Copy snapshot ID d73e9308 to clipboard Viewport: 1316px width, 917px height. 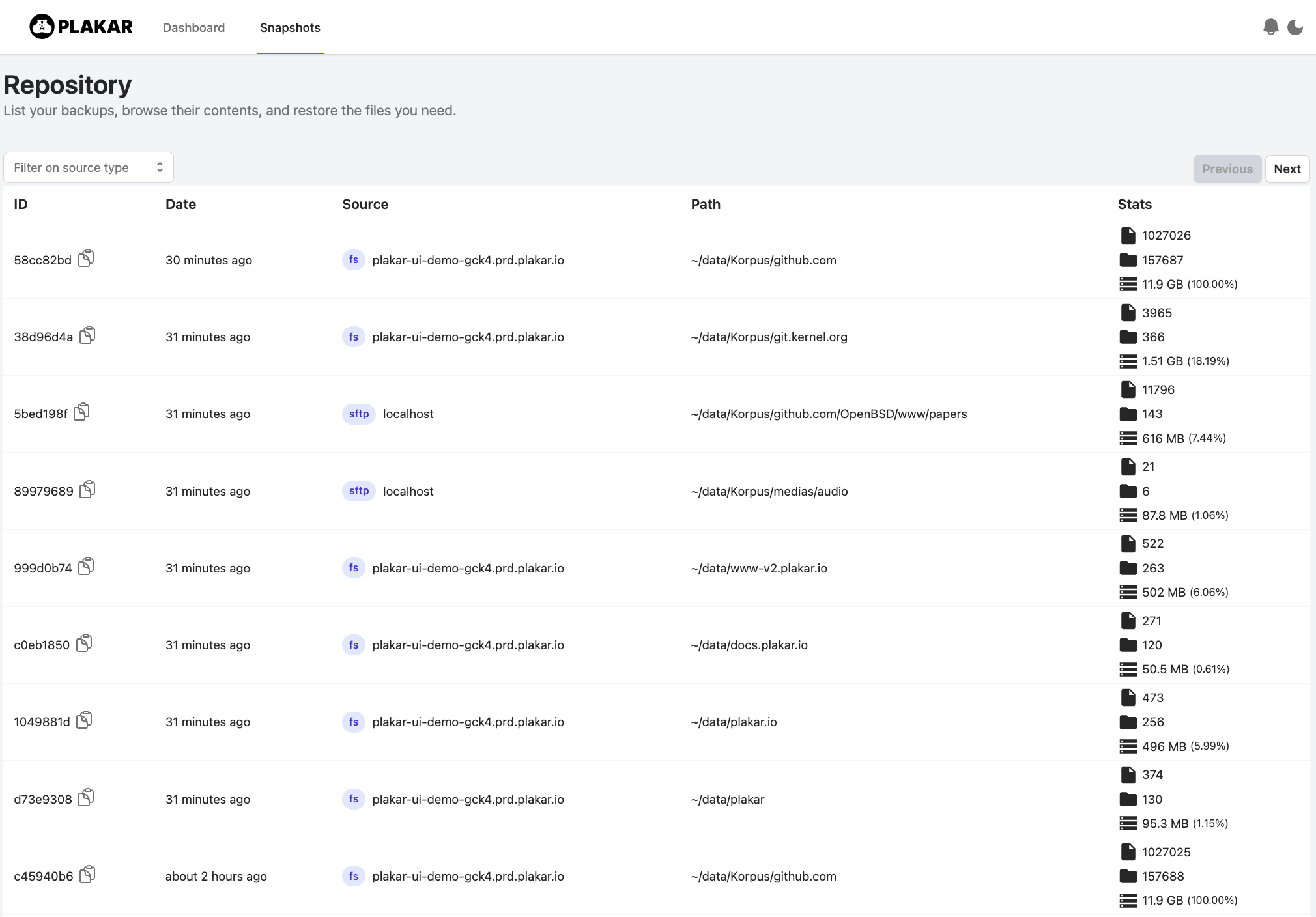tap(86, 798)
